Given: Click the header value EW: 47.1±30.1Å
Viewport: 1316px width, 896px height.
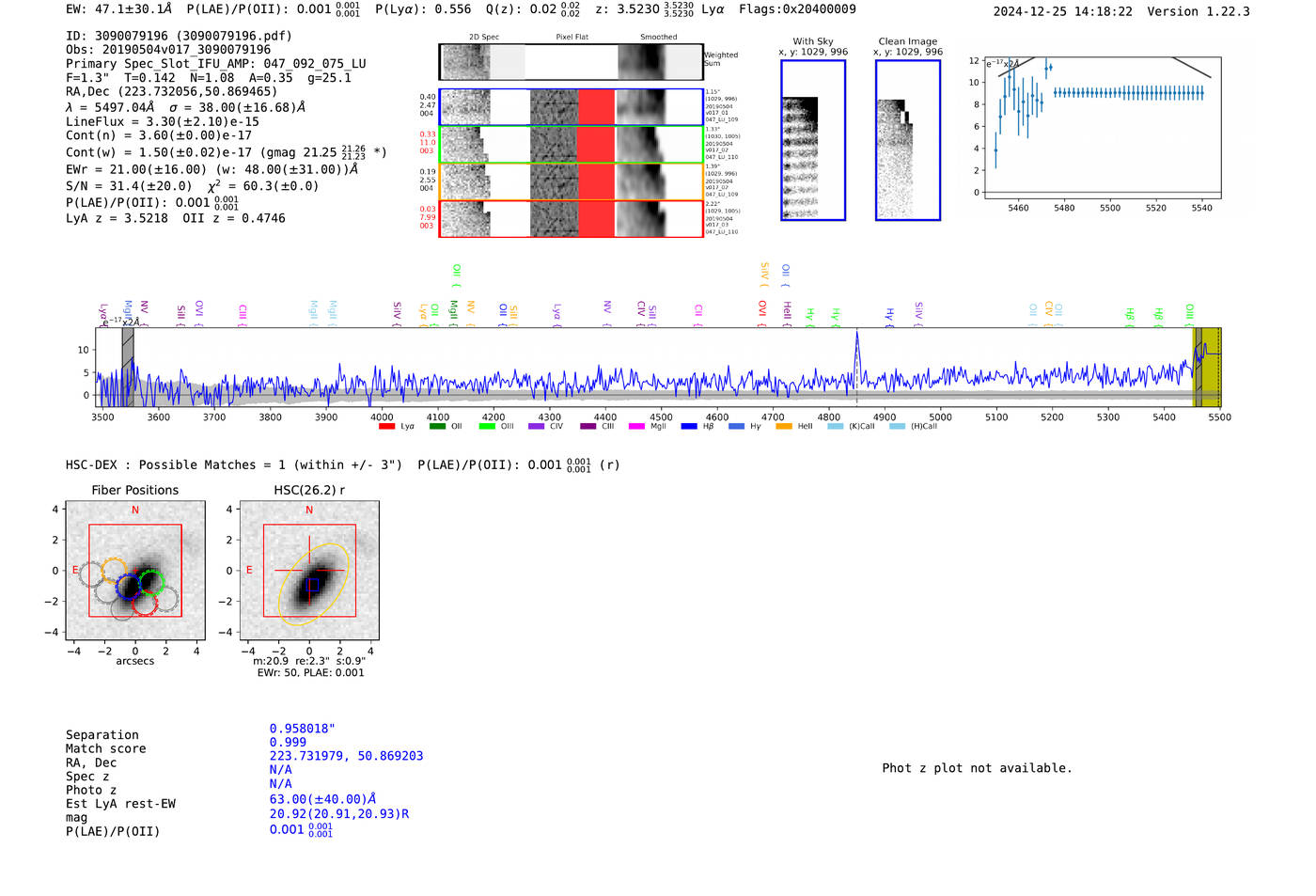Looking at the screenshot, I should pyautogui.click(x=119, y=9).
